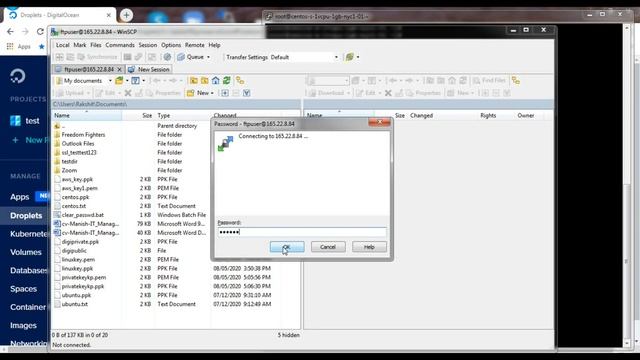The height and width of the screenshot is (360, 640).
Task: Open the Remote menu
Action: (195, 45)
